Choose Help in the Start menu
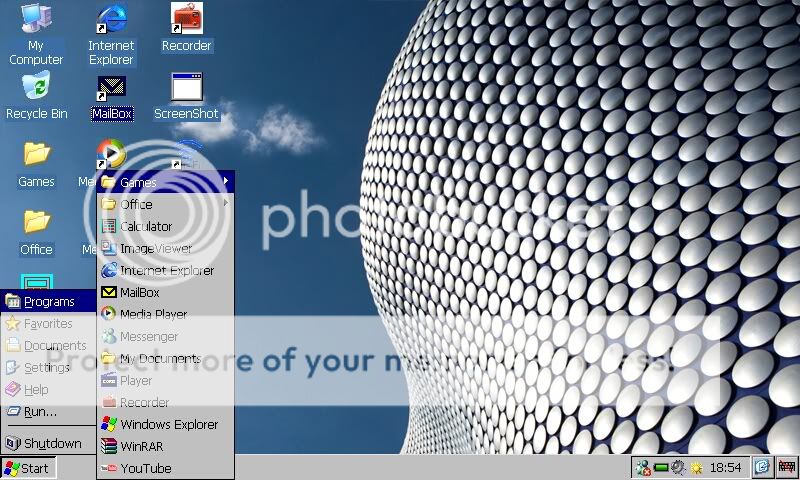Screen dimensions: 800x480 48,389
